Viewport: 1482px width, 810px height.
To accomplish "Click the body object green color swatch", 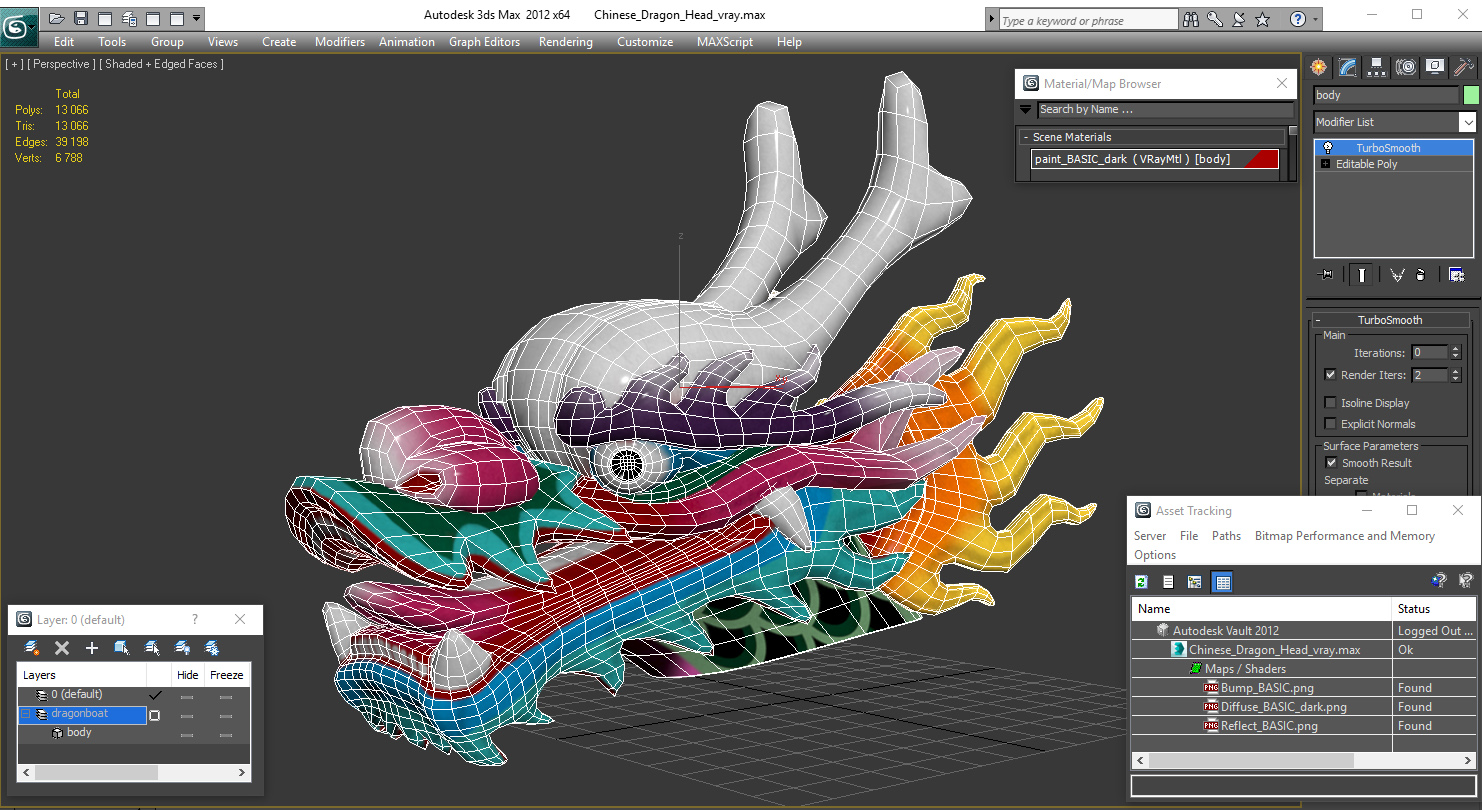I will (x=1471, y=95).
